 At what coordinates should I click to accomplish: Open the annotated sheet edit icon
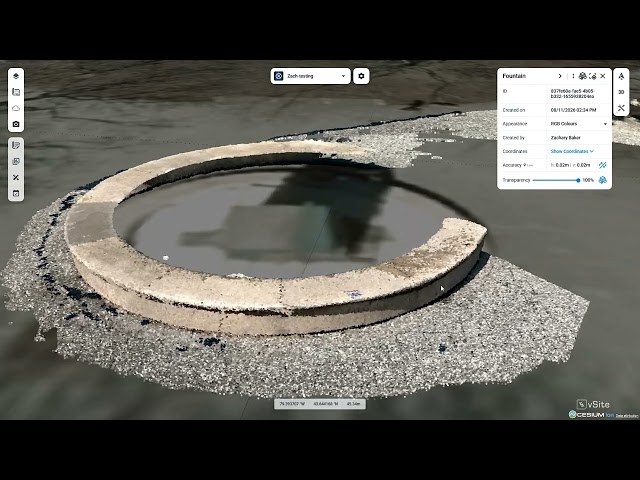tap(16, 145)
